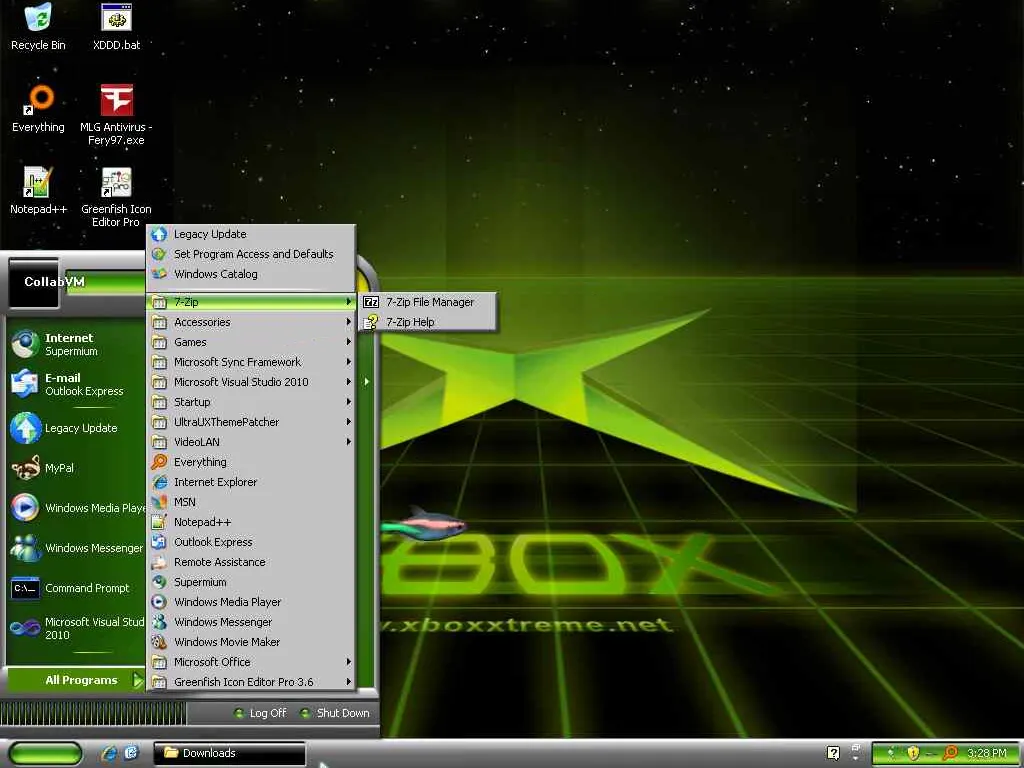Expand the Games folder submenu

(251, 342)
